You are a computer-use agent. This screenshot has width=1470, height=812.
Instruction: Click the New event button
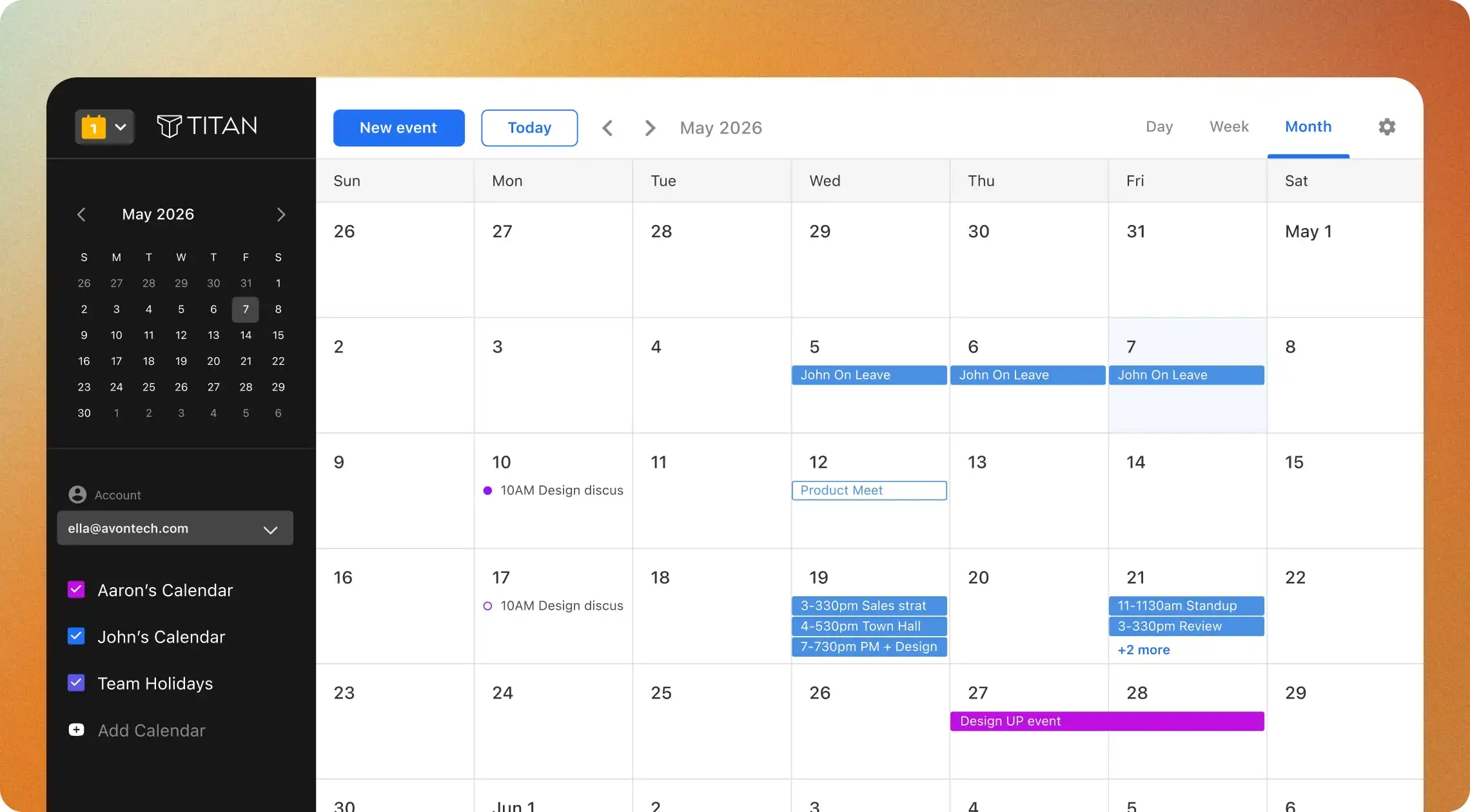[x=399, y=128]
